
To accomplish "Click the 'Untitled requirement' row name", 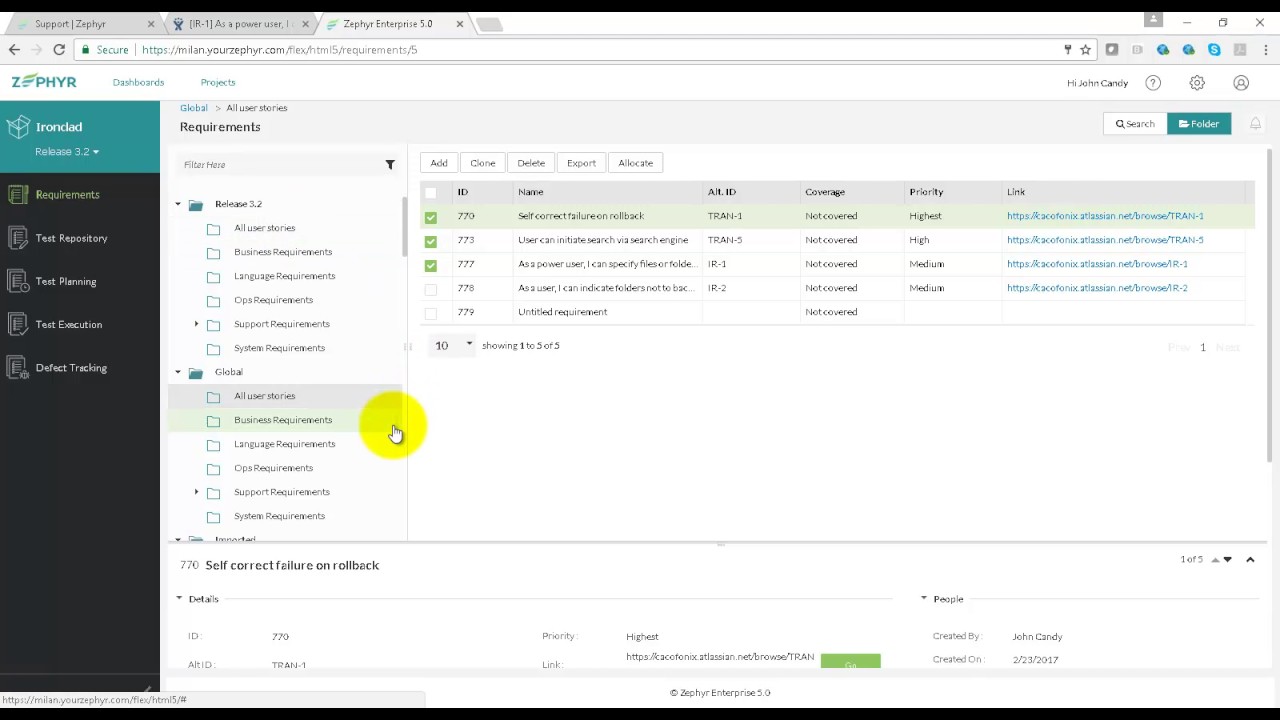I will tap(562, 312).
